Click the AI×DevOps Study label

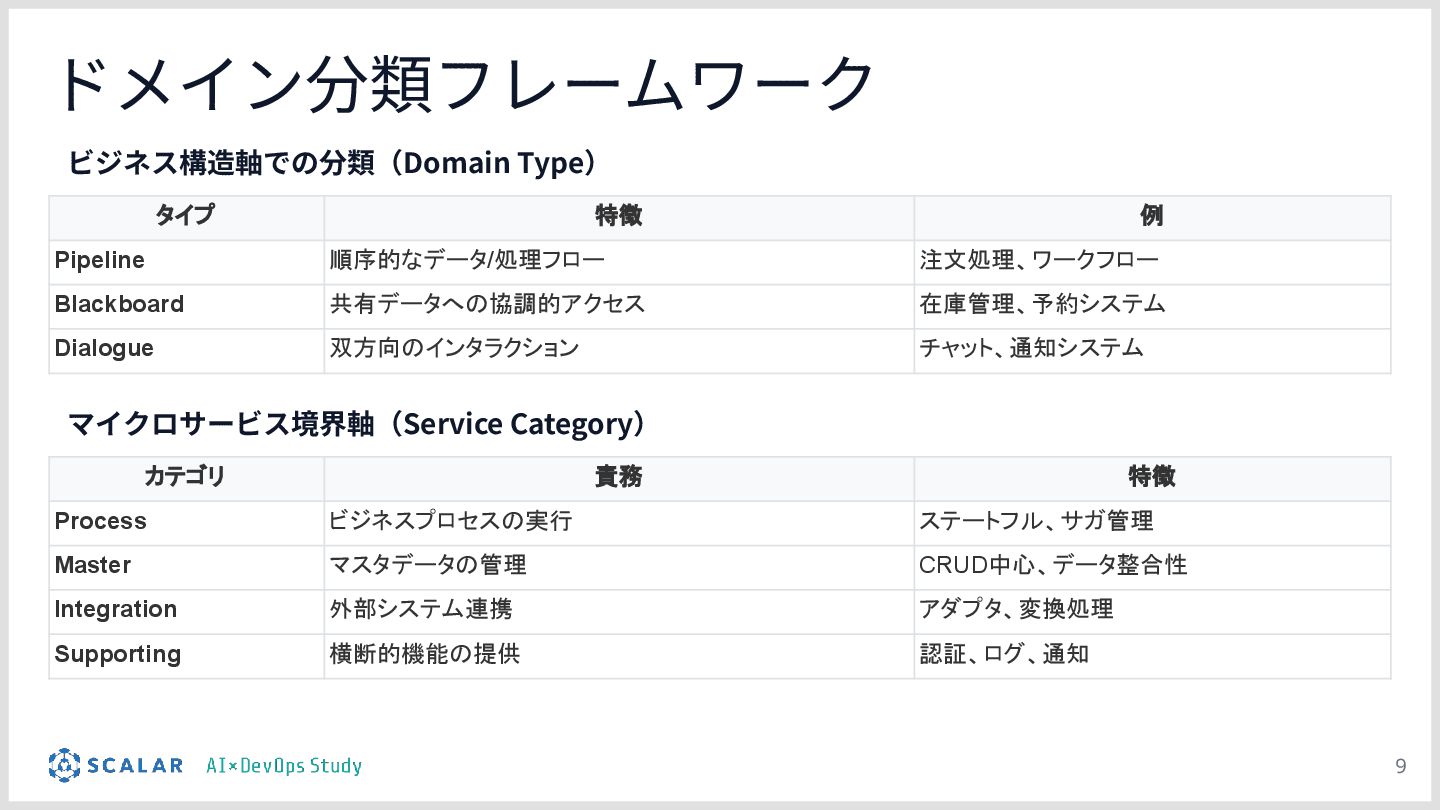[x=284, y=766]
